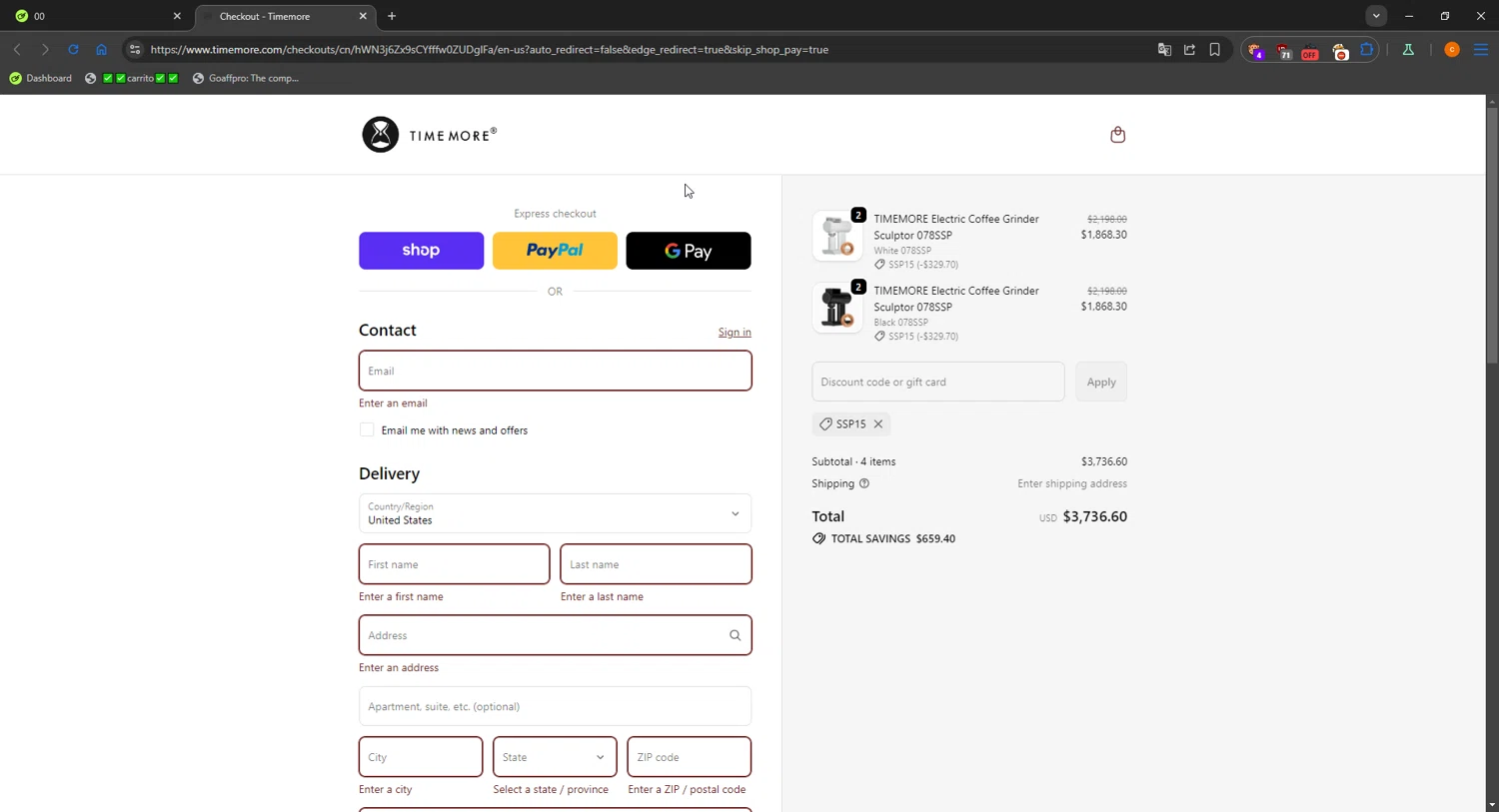Open the carrito bookmark
Screen dimensions: 1499x812
tap(132, 78)
